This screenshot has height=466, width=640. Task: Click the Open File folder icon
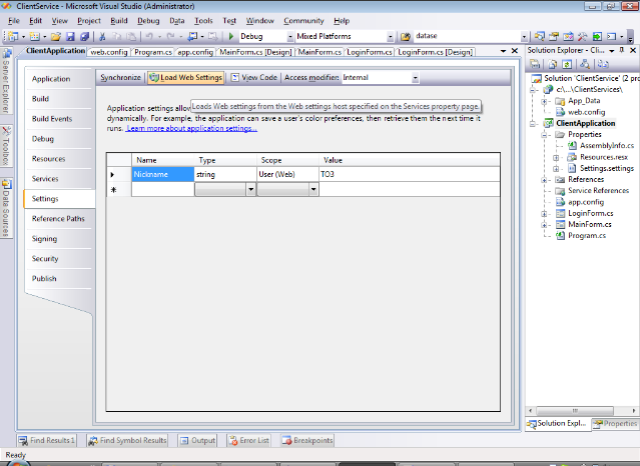(x=56, y=37)
